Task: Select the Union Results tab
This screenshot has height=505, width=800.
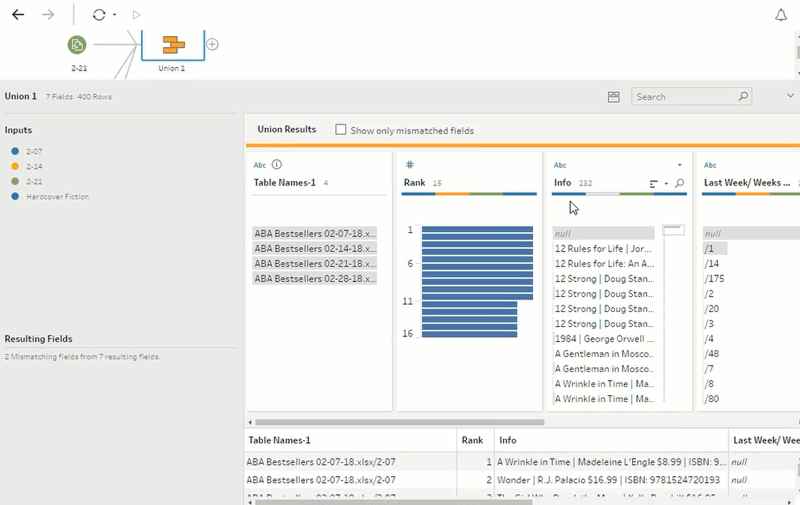Action: tap(286, 130)
